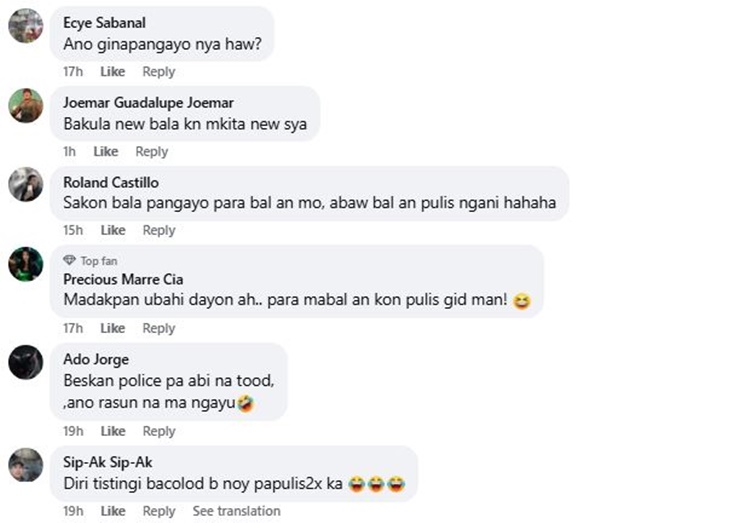Open the 17h timestamp on Ecye's comment
The width and height of the screenshot is (750, 523).
[73, 72]
